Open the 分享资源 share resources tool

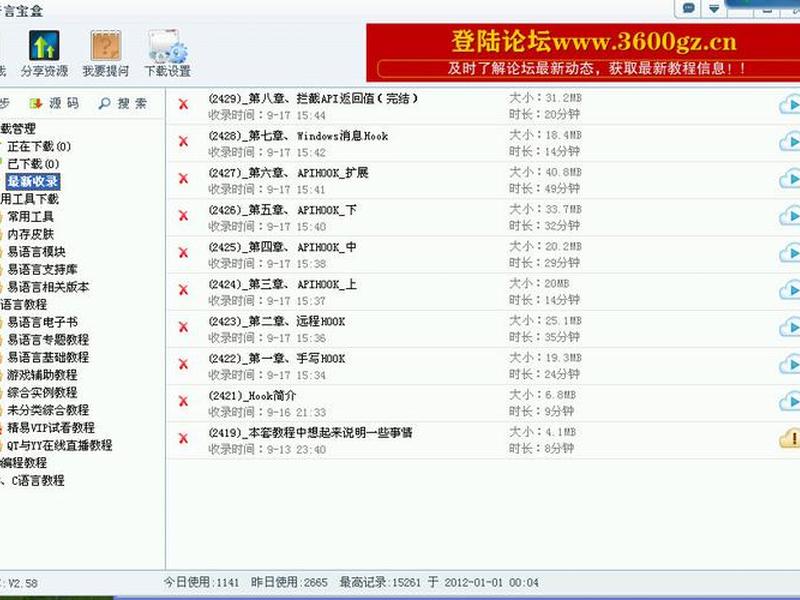click(44, 53)
